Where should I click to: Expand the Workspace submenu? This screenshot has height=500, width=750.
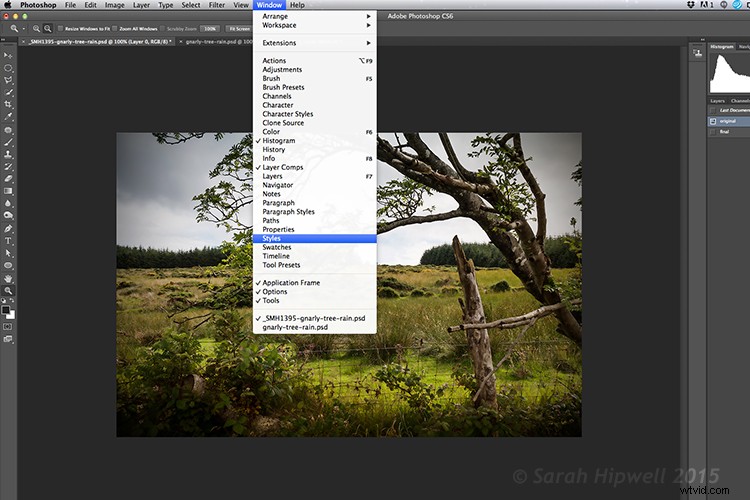pyautogui.click(x=315, y=25)
